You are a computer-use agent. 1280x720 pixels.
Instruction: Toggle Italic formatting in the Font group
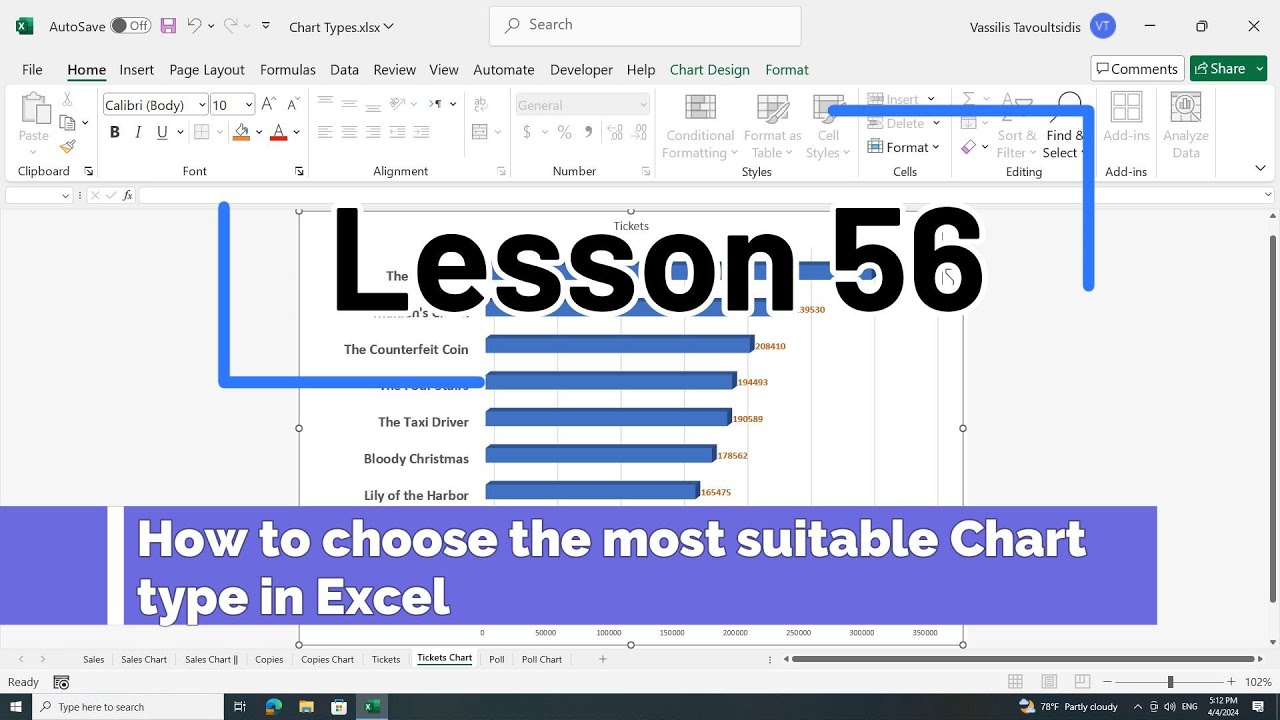[138, 132]
